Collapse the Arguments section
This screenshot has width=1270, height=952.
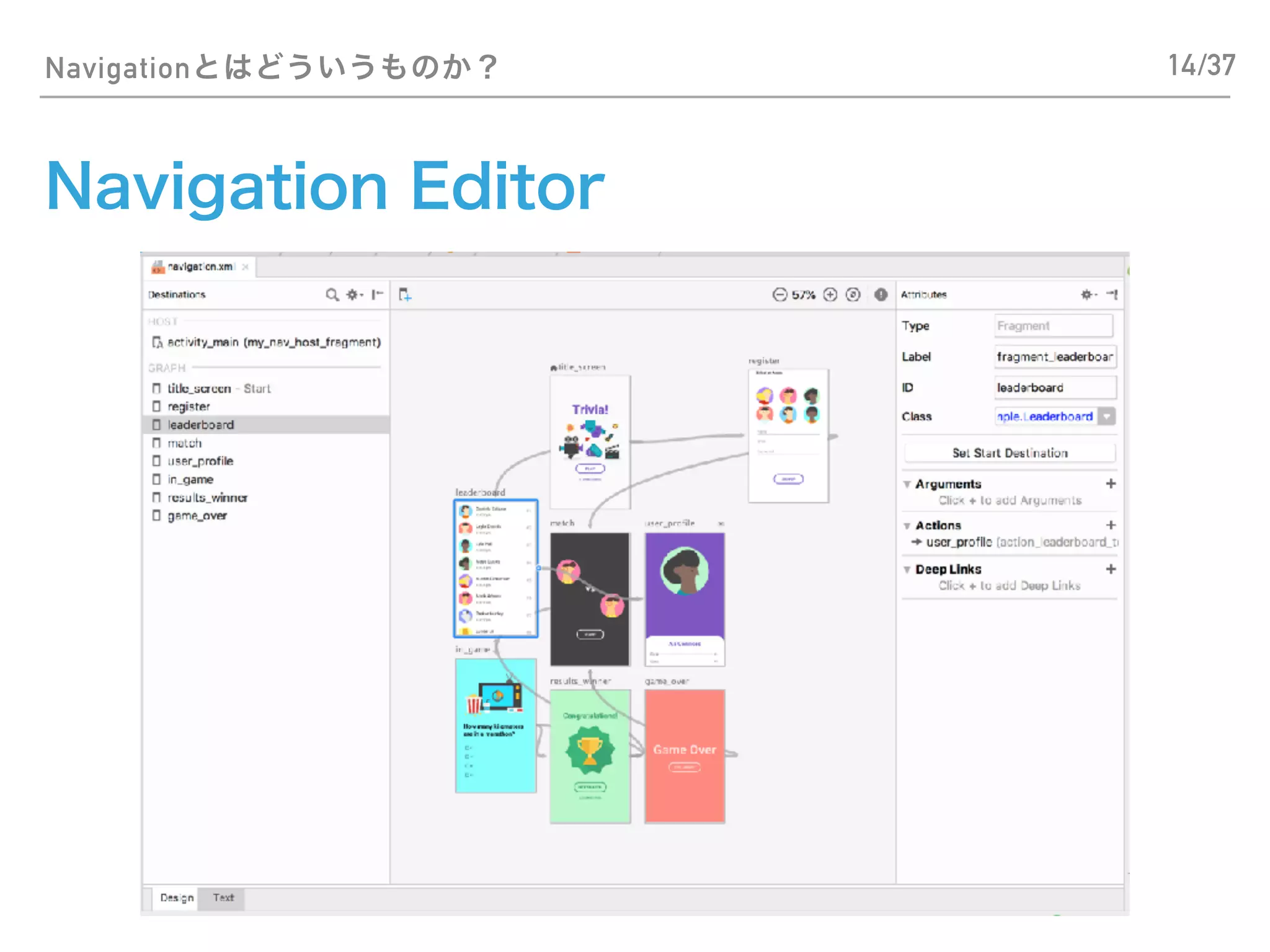point(907,484)
